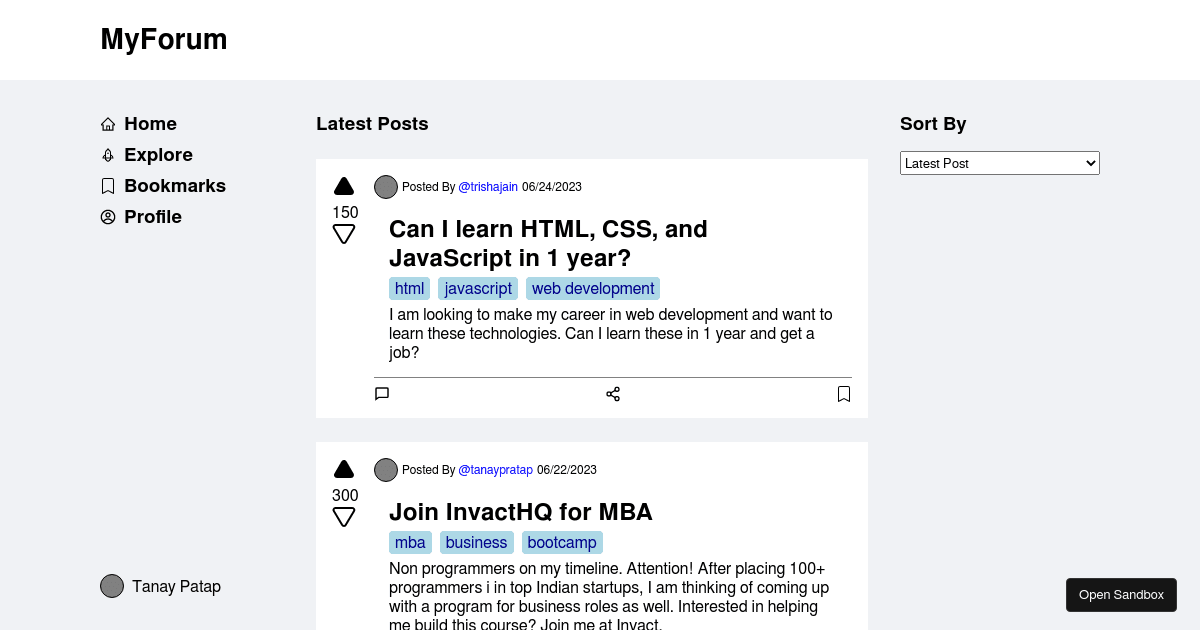This screenshot has height=630, width=1200.
Task: Share the HTML, CSS, JavaScript post
Action: tap(613, 394)
